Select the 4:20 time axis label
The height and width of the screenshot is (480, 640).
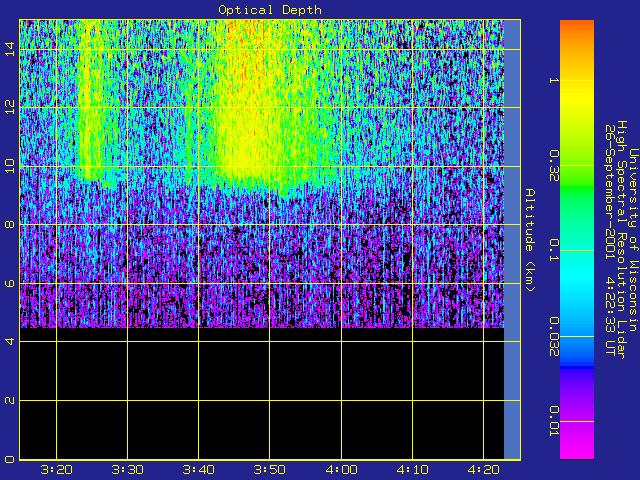coord(484,468)
